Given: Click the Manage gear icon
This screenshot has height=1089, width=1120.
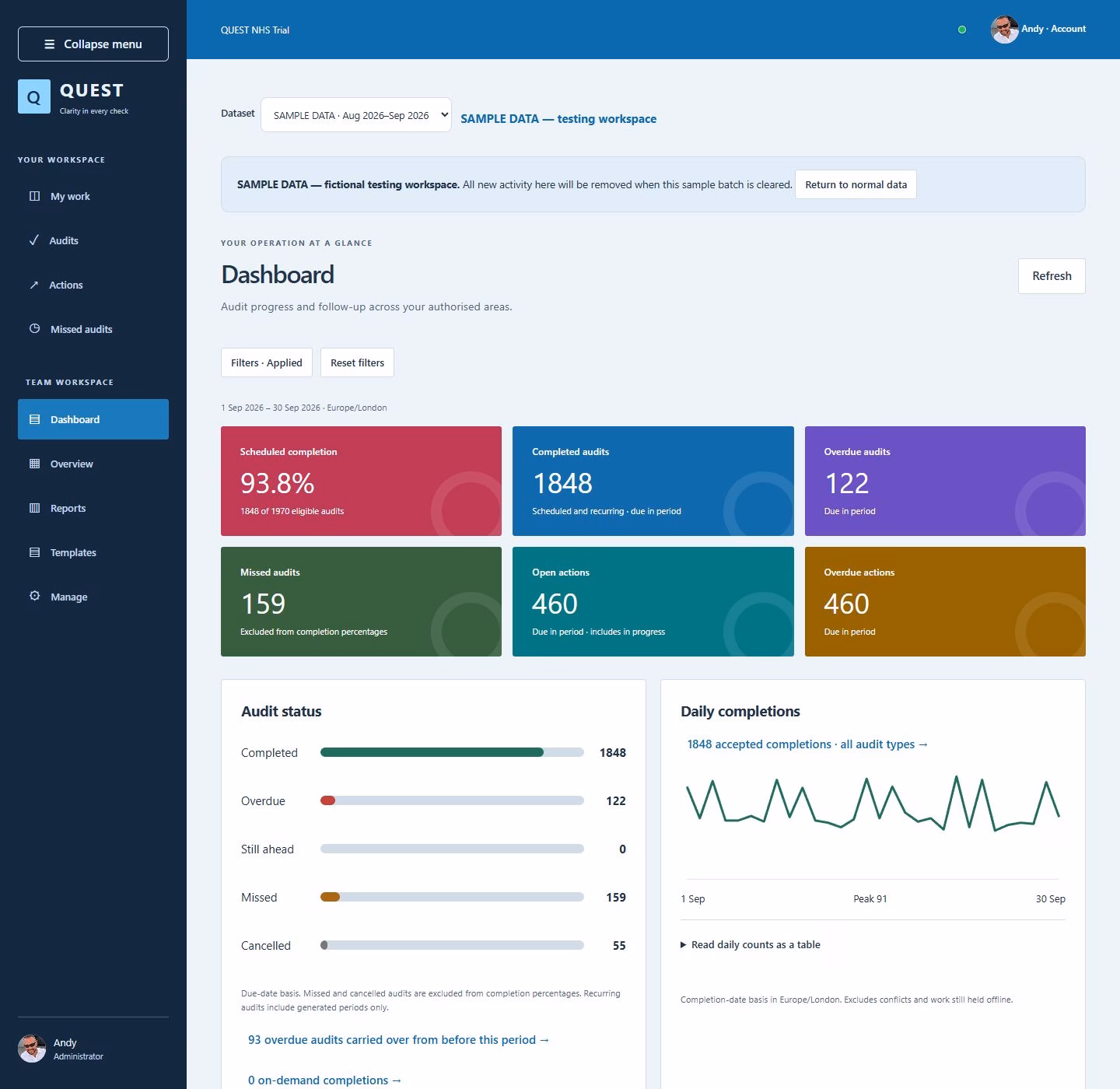Looking at the screenshot, I should pyautogui.click(x=34, y=596).
